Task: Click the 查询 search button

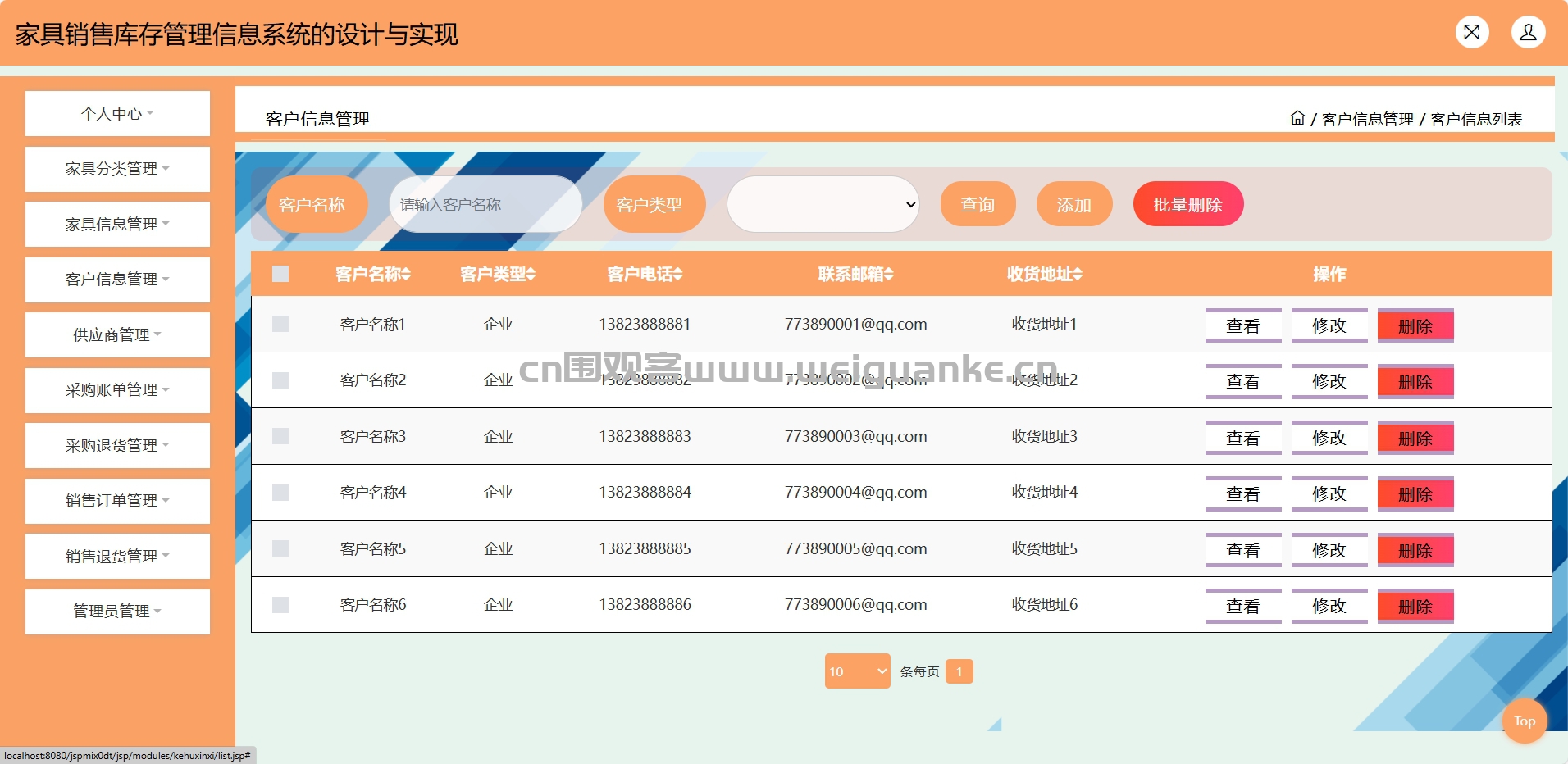Action: coord(978,204)
